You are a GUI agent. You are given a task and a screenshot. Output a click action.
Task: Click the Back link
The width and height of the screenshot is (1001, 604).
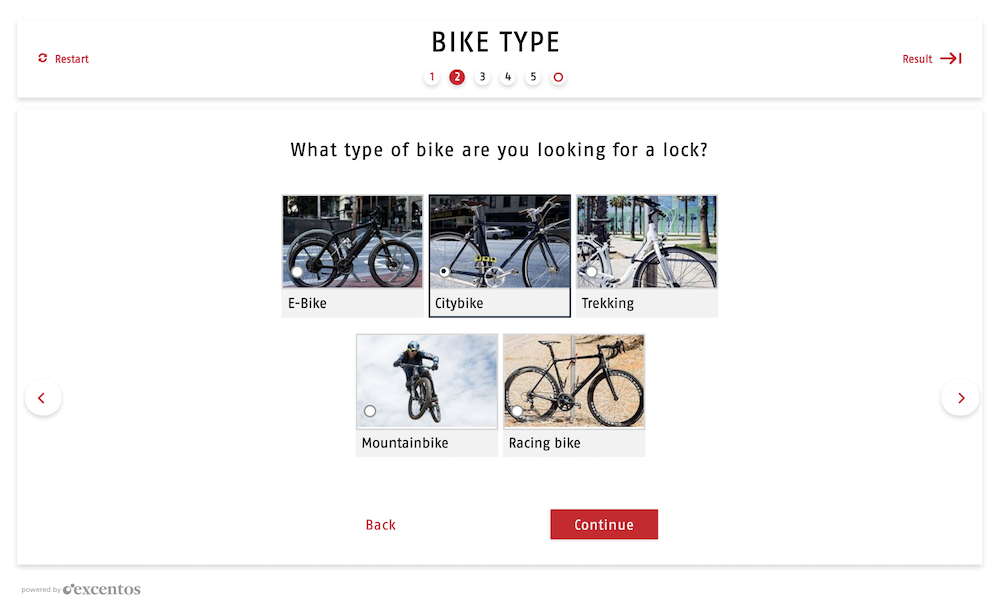coord(381,525)
